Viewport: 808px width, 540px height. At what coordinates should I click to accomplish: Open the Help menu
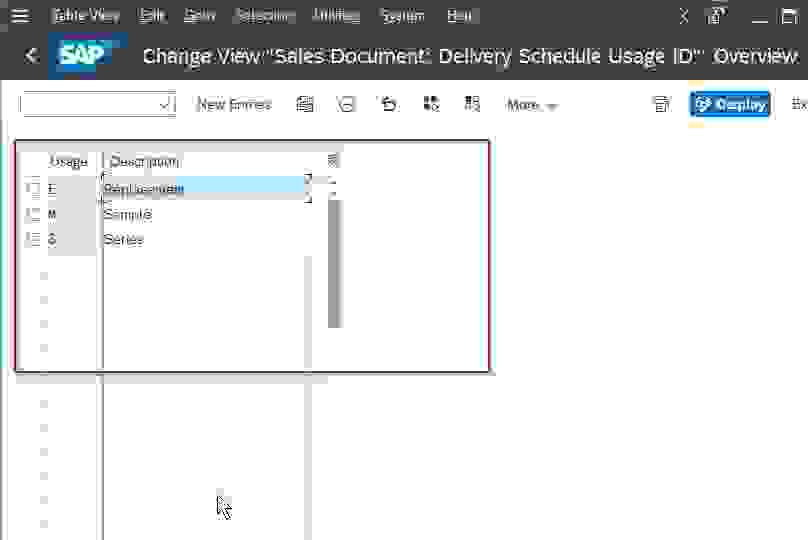(460, 16)
